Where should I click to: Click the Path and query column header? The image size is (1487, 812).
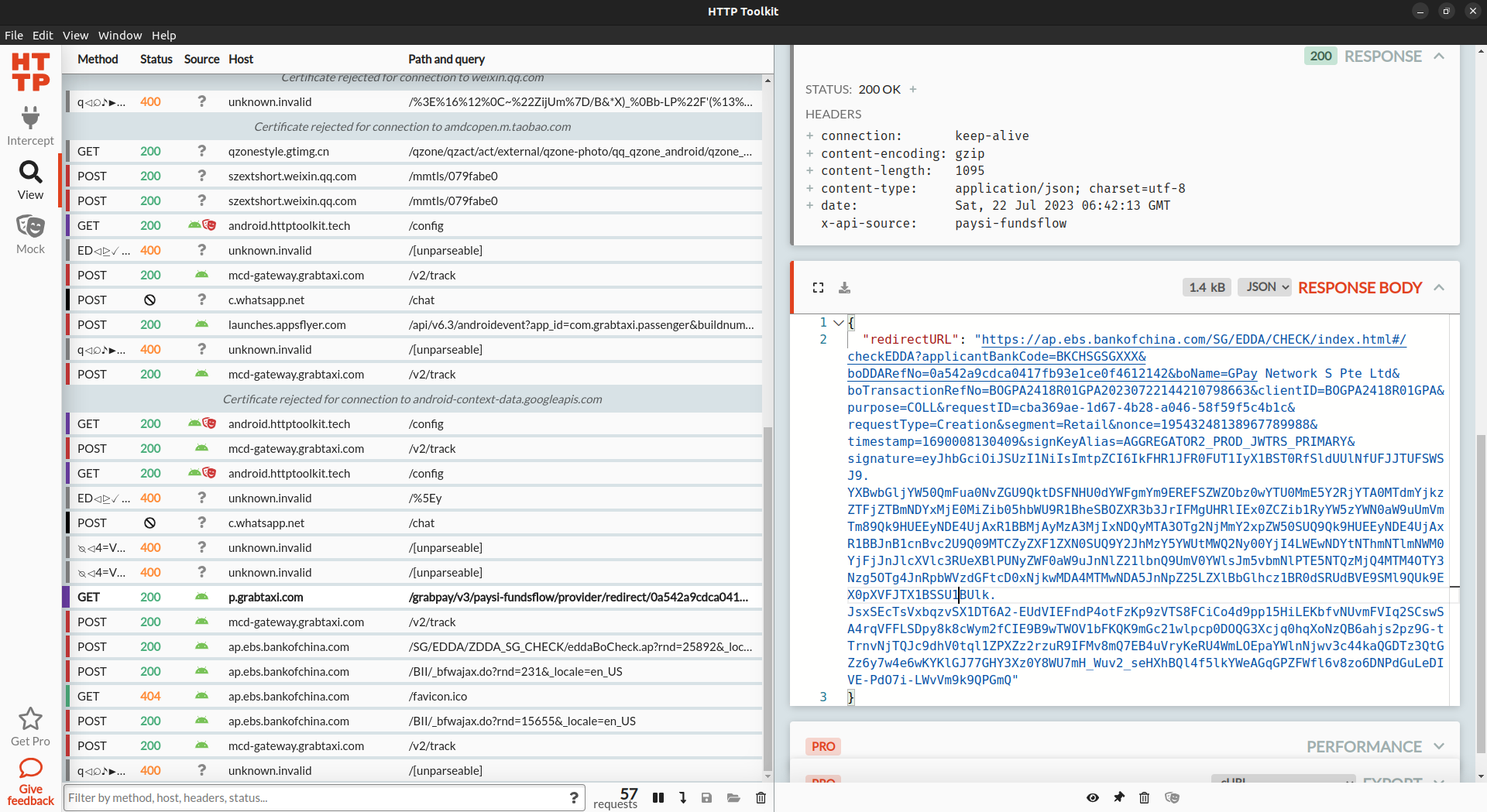click(446, 59)
